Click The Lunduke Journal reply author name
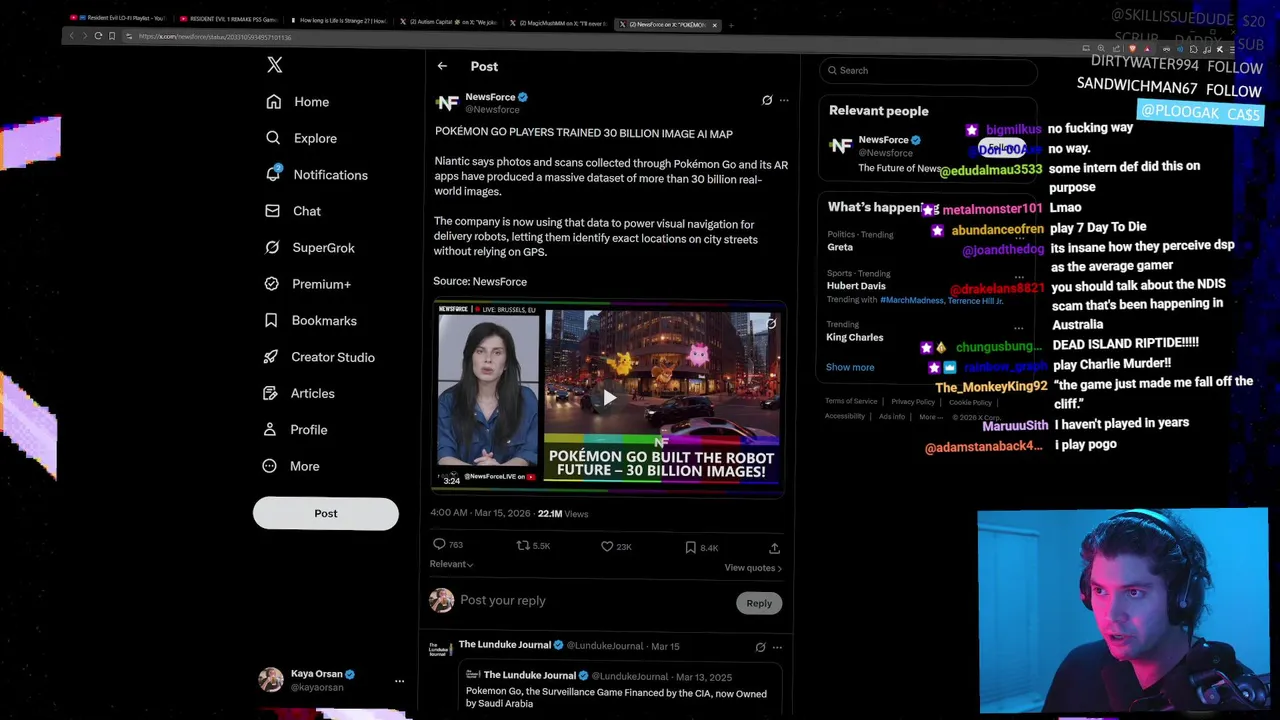Screen dimensions: 1280x720 (x=505, y=645)
